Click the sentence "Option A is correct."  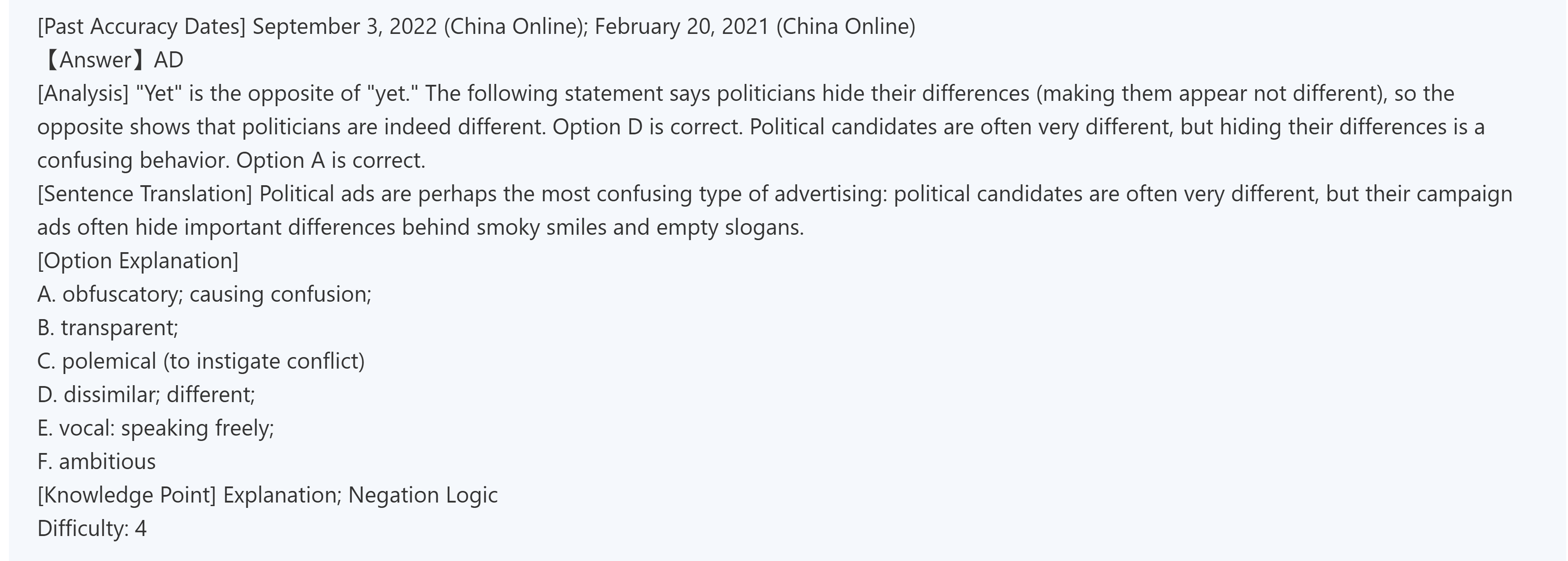(330, 161)
